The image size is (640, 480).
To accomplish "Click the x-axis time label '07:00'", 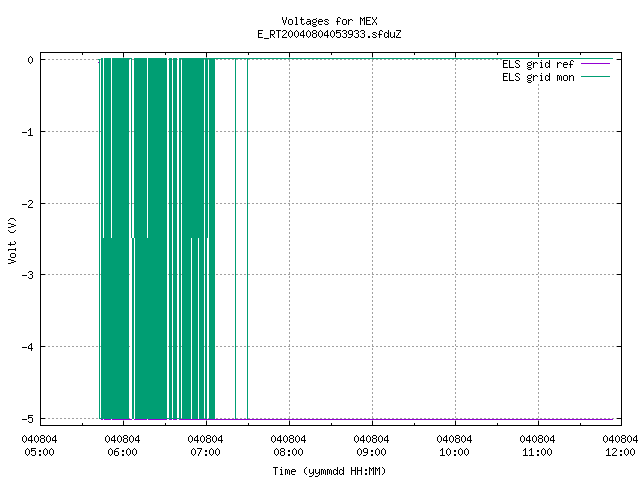I will 205,452.
